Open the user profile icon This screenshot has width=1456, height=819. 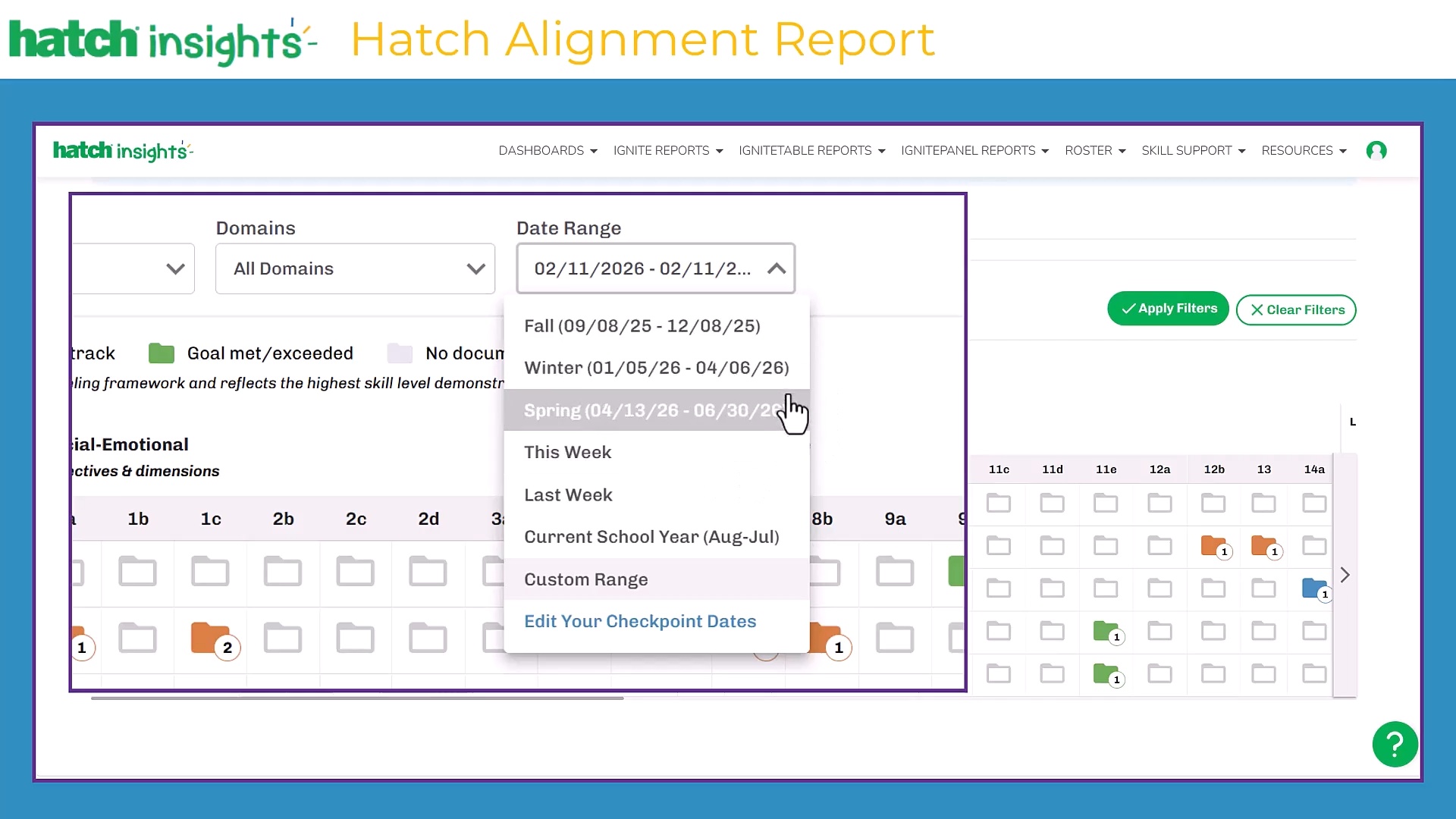[1376, 151]
